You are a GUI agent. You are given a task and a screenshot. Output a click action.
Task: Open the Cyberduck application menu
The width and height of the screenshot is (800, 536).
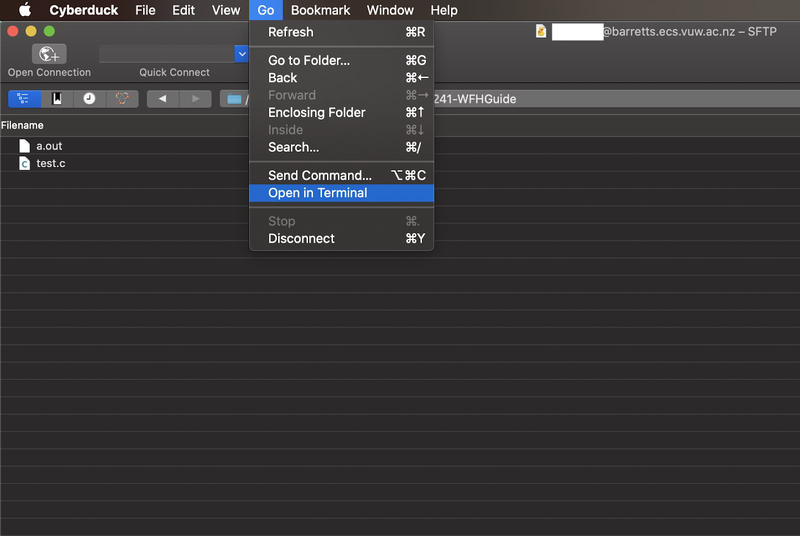[x=84, y=10]
